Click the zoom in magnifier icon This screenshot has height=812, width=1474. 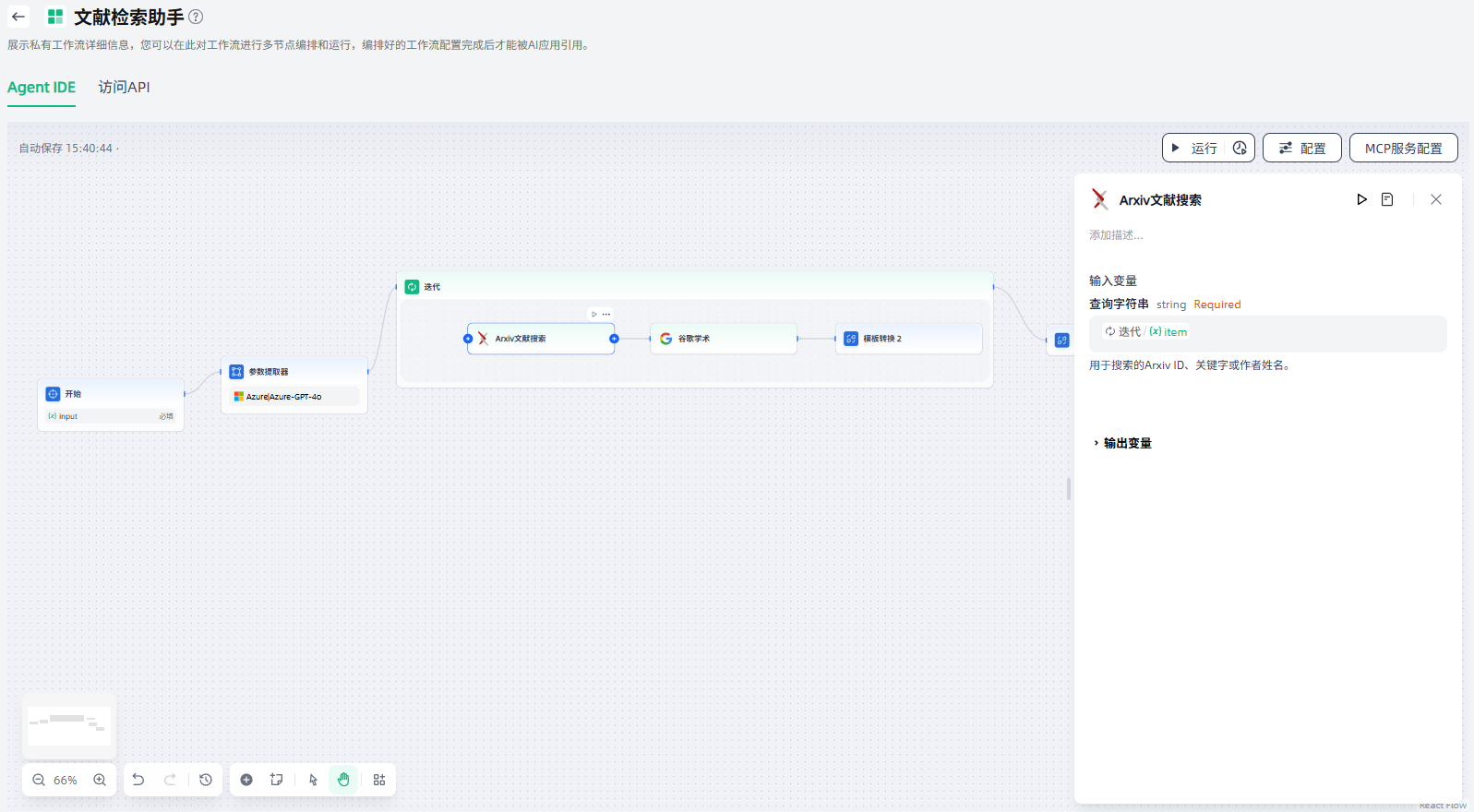tap(100, 780)
